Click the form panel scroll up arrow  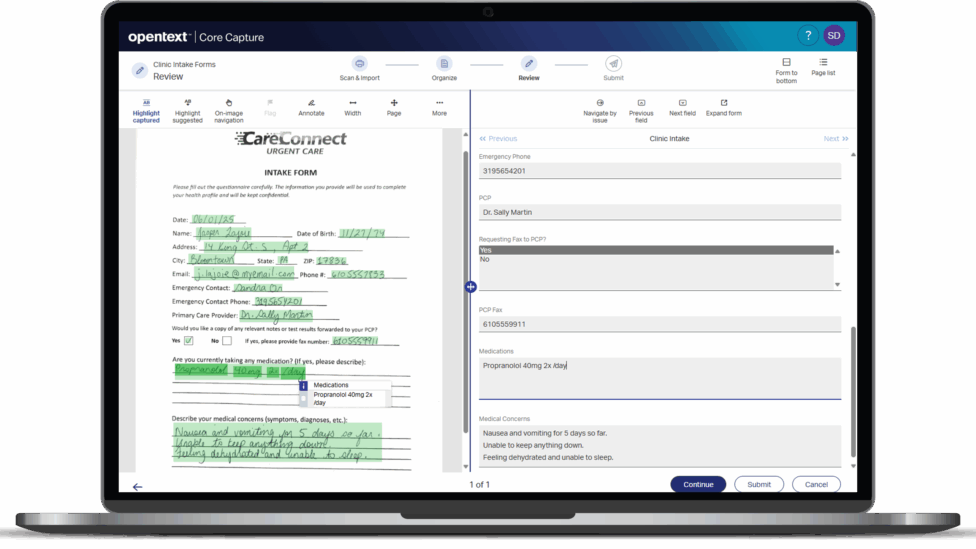pos(853,154)
